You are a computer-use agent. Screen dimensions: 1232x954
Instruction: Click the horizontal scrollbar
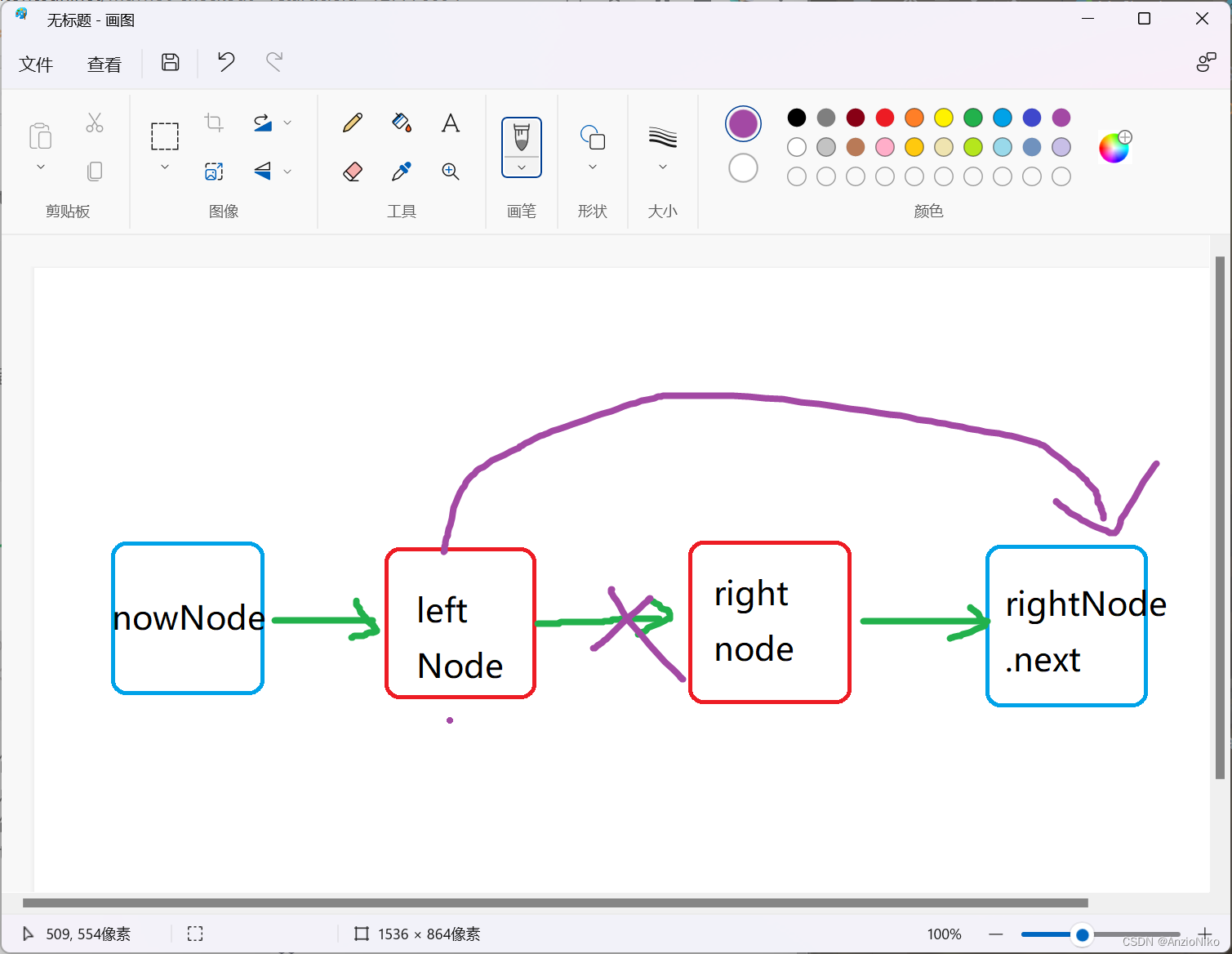coord(555,903)
